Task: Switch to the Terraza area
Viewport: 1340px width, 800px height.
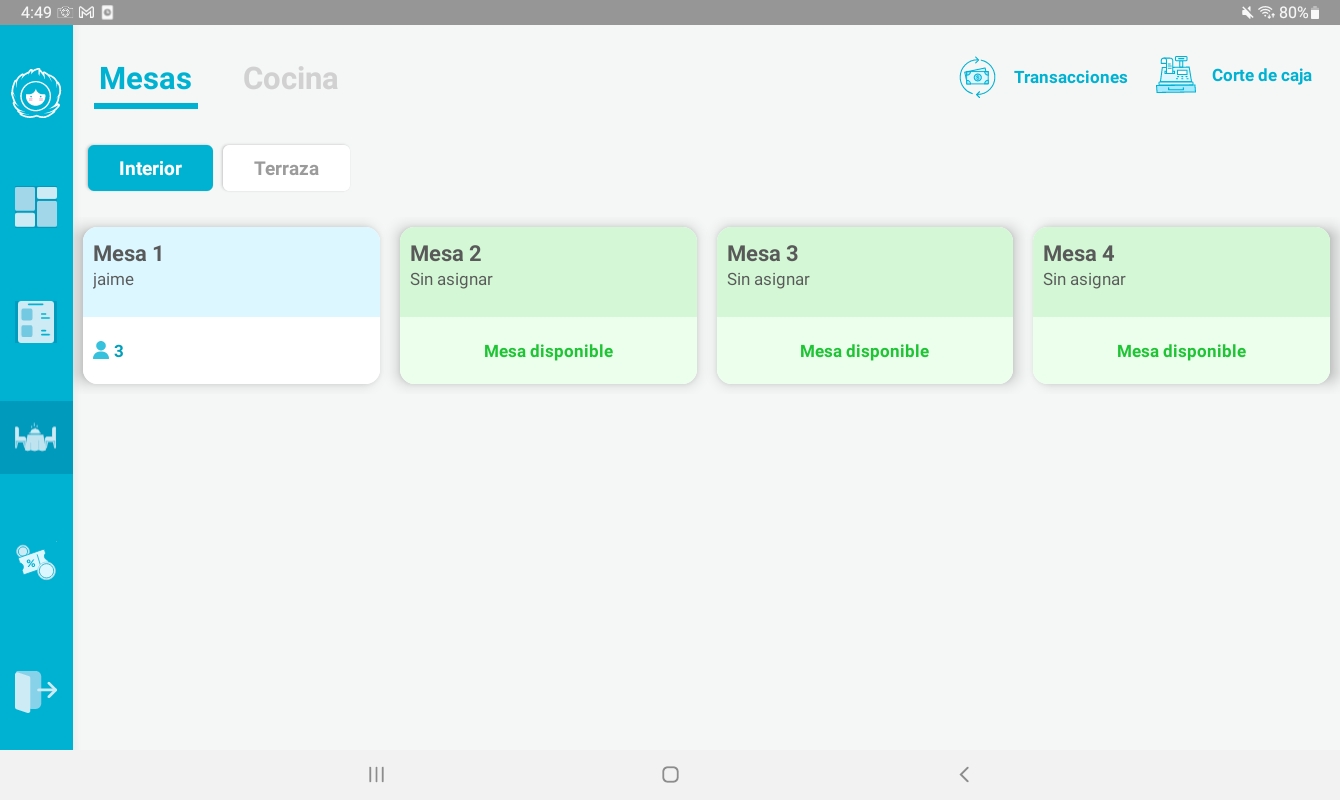Action: (286, 168)
